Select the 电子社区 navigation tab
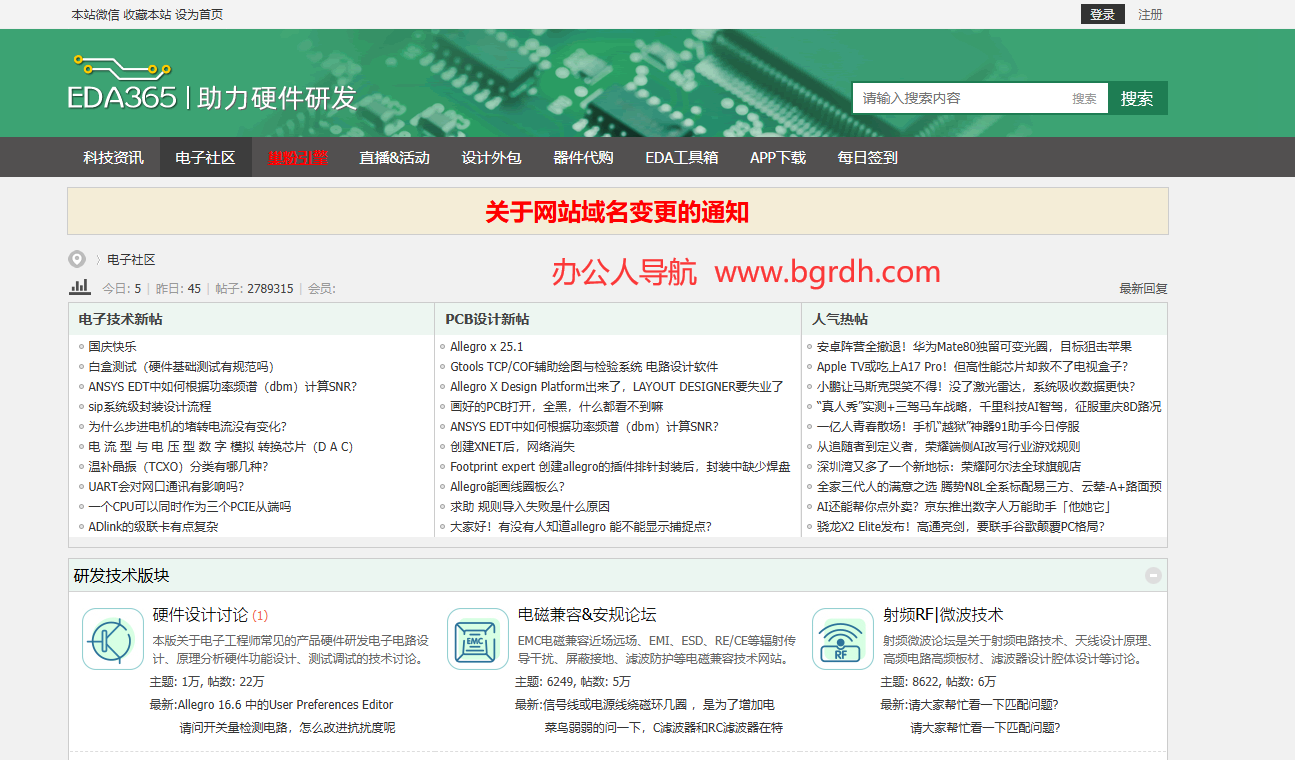 (205, 158)
